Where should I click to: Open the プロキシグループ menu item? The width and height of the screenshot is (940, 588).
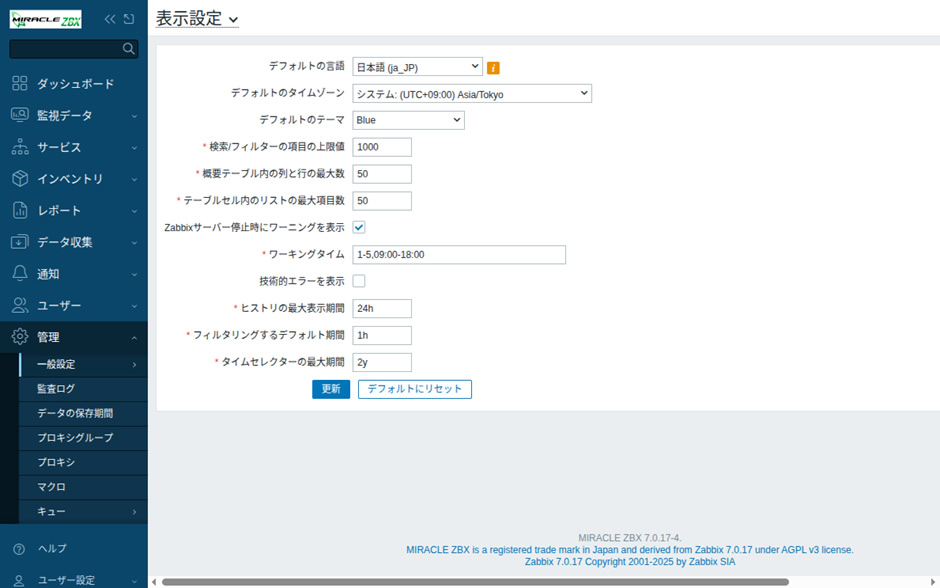point(75,438)
